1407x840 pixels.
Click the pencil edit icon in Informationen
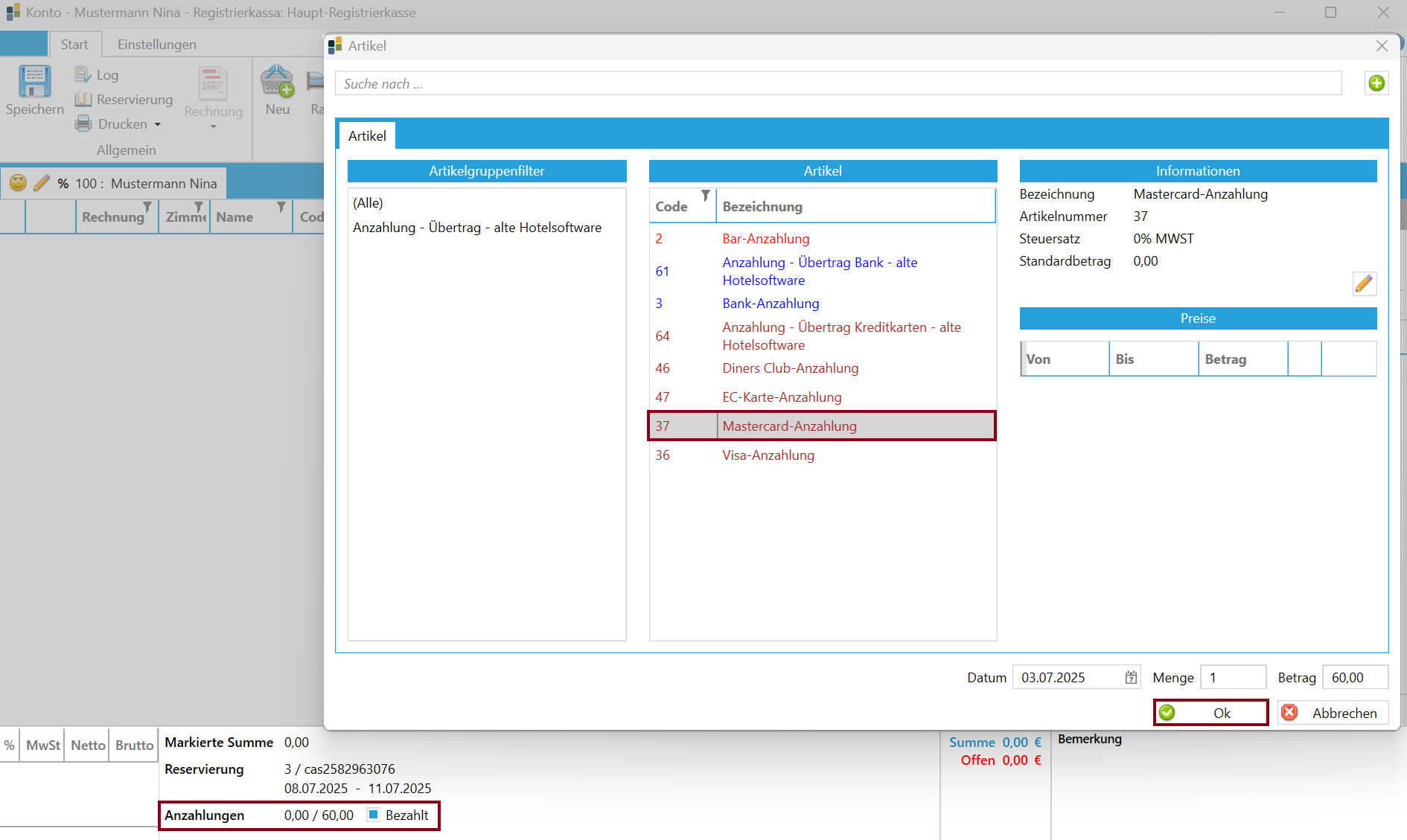click(1364, 283)
